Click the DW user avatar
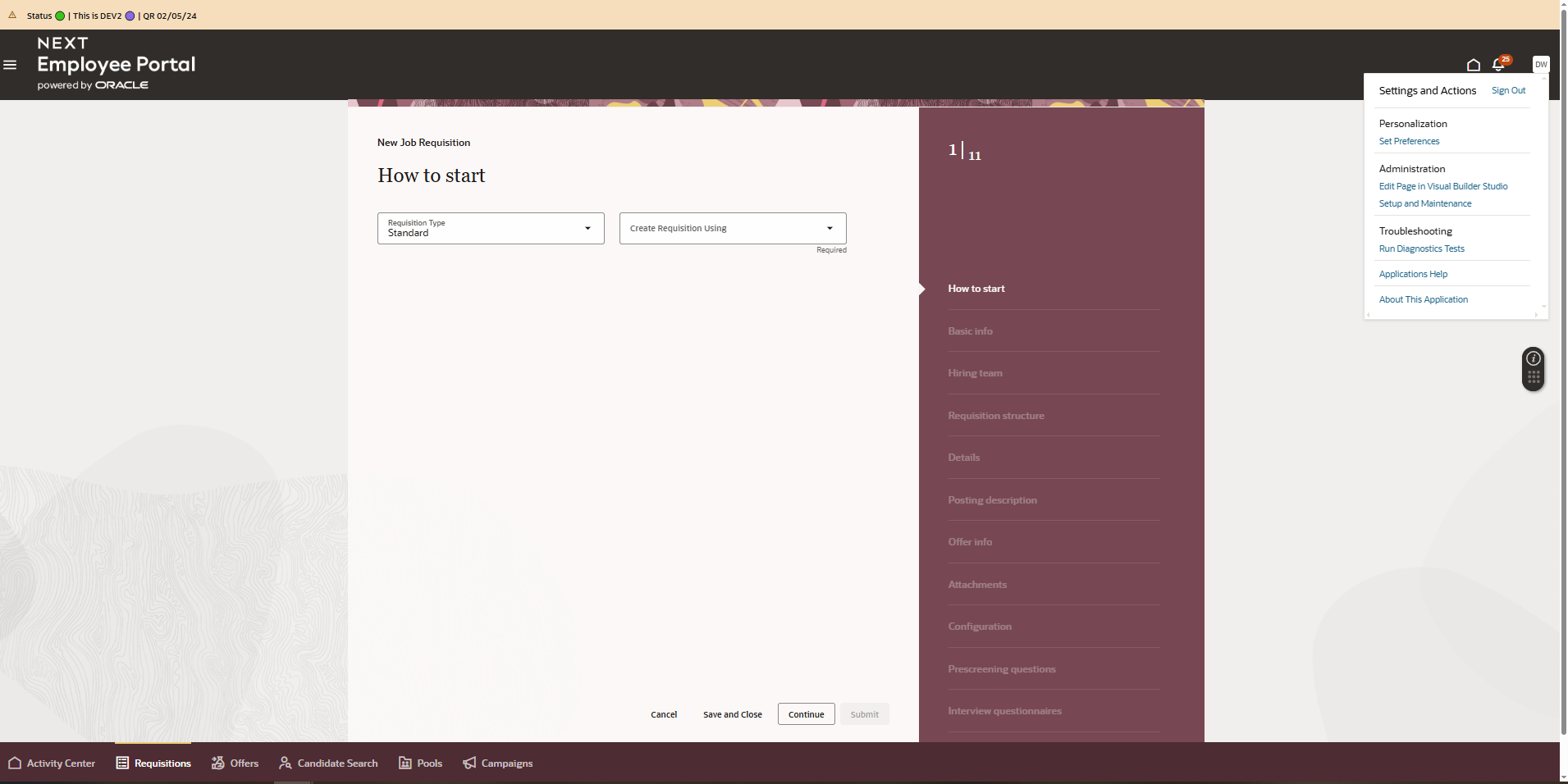This screenshot has height=784, width=1568. [x=1541, y=64]
